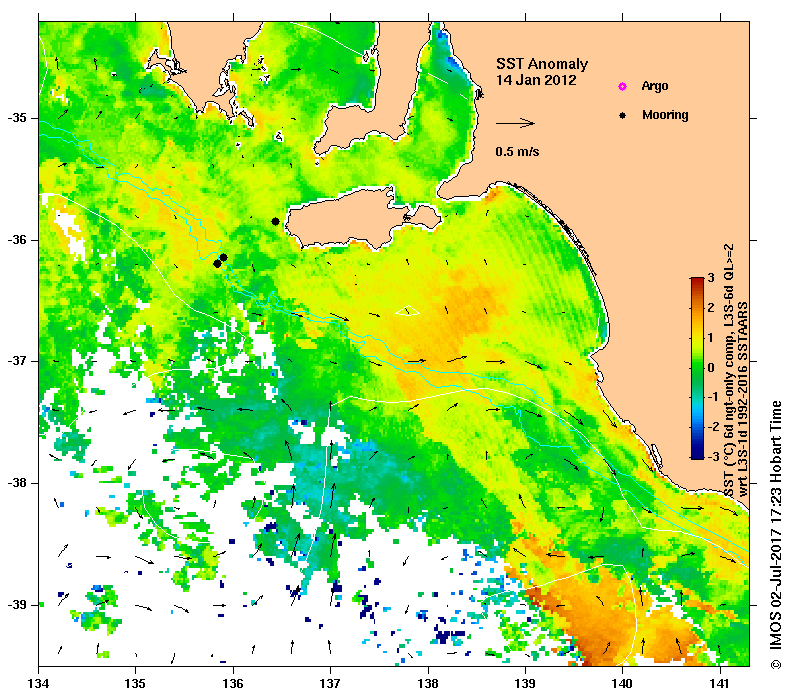Click the colorbar value -3 label
This screenshot has height=700, width=791.
coord(711,457)
